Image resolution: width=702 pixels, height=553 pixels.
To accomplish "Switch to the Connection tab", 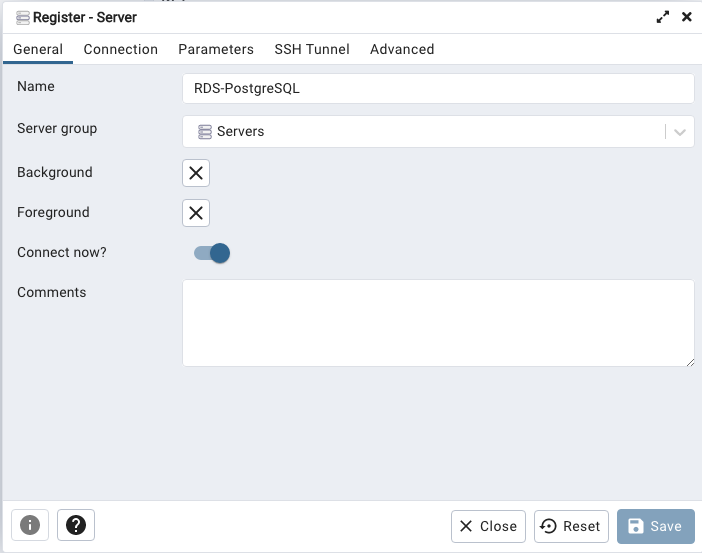I will click(121, 49).
